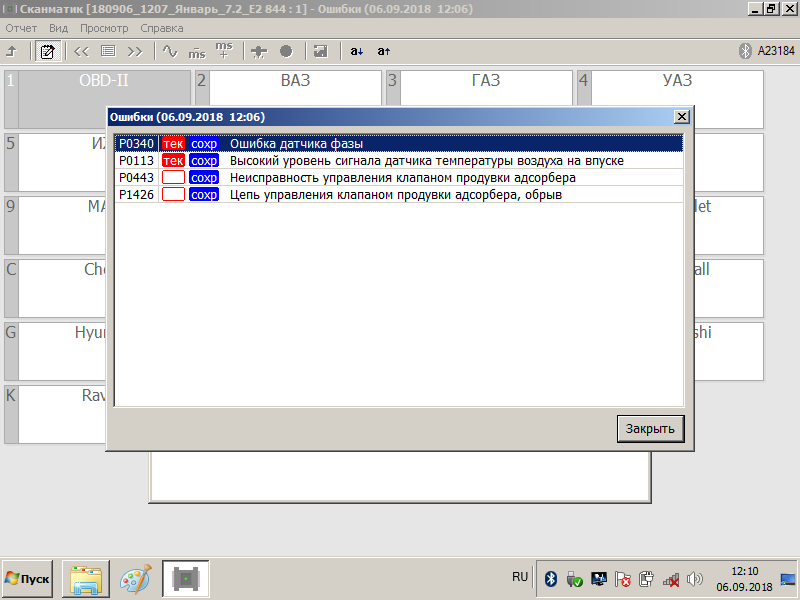Select error P0113 intake air temperature row
Viewport: 800px width, 600px height.
398,161
